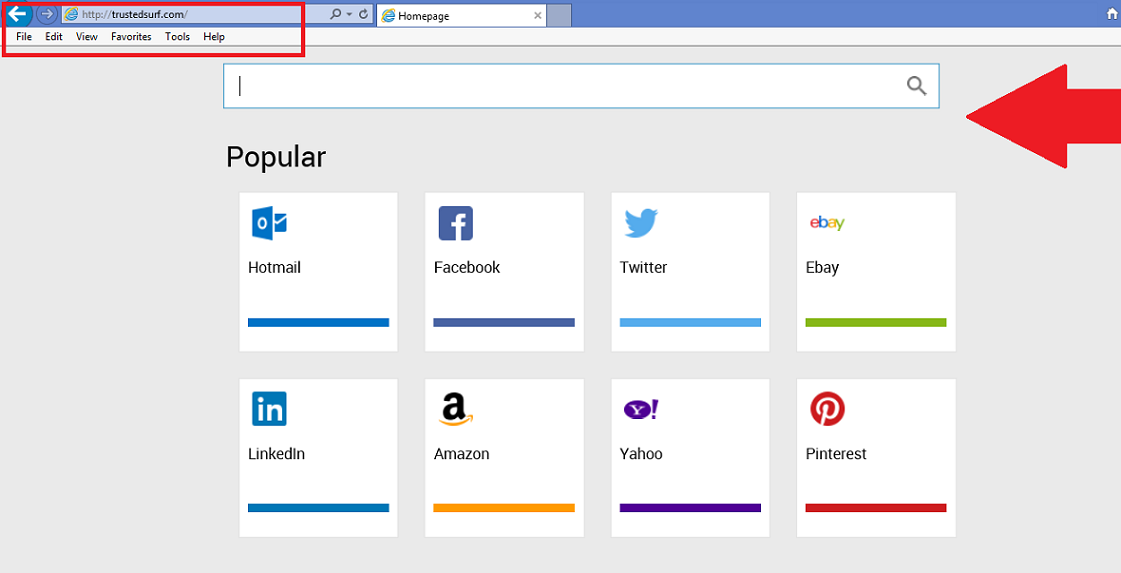Click the browser Forward arrow button
Viewport: 1121px width, 573px height.
pyautogui.click(x=46, y=14)
